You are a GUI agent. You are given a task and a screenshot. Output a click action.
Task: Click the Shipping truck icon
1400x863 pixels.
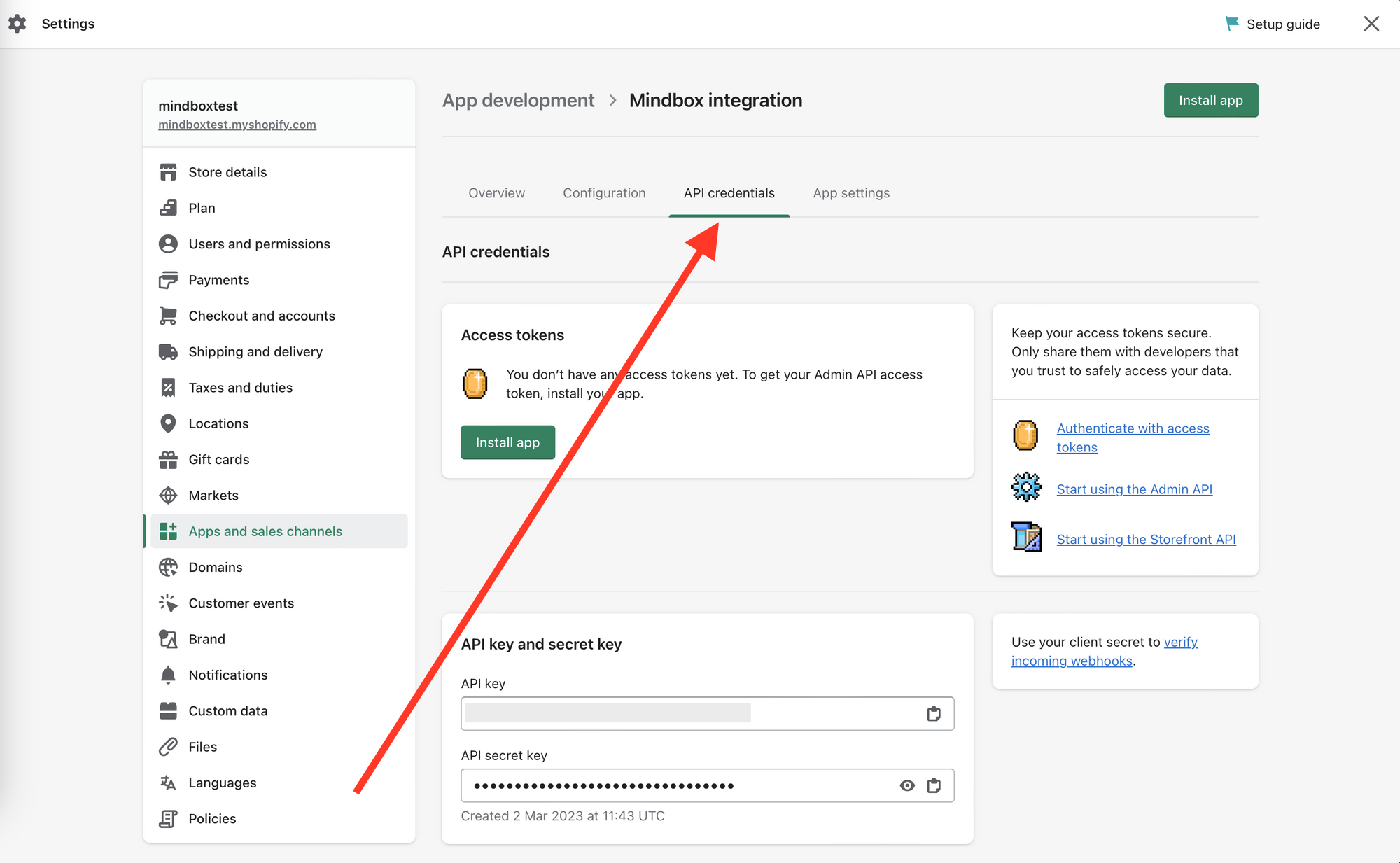click(x=168, y=351)
